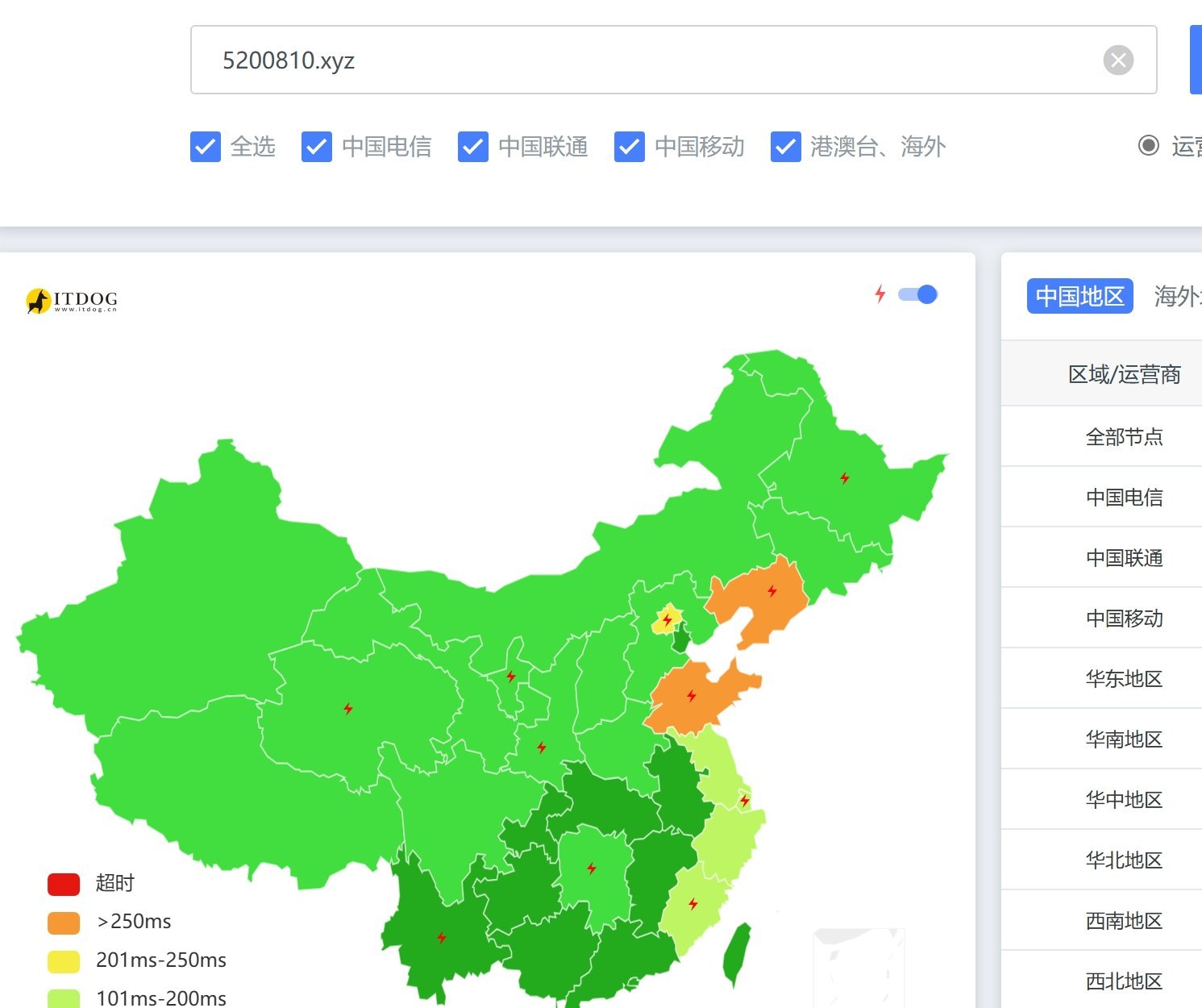Click the lightning marker on Fujian province
This screenshot has height=1008, width=1202.
(693, 903)
